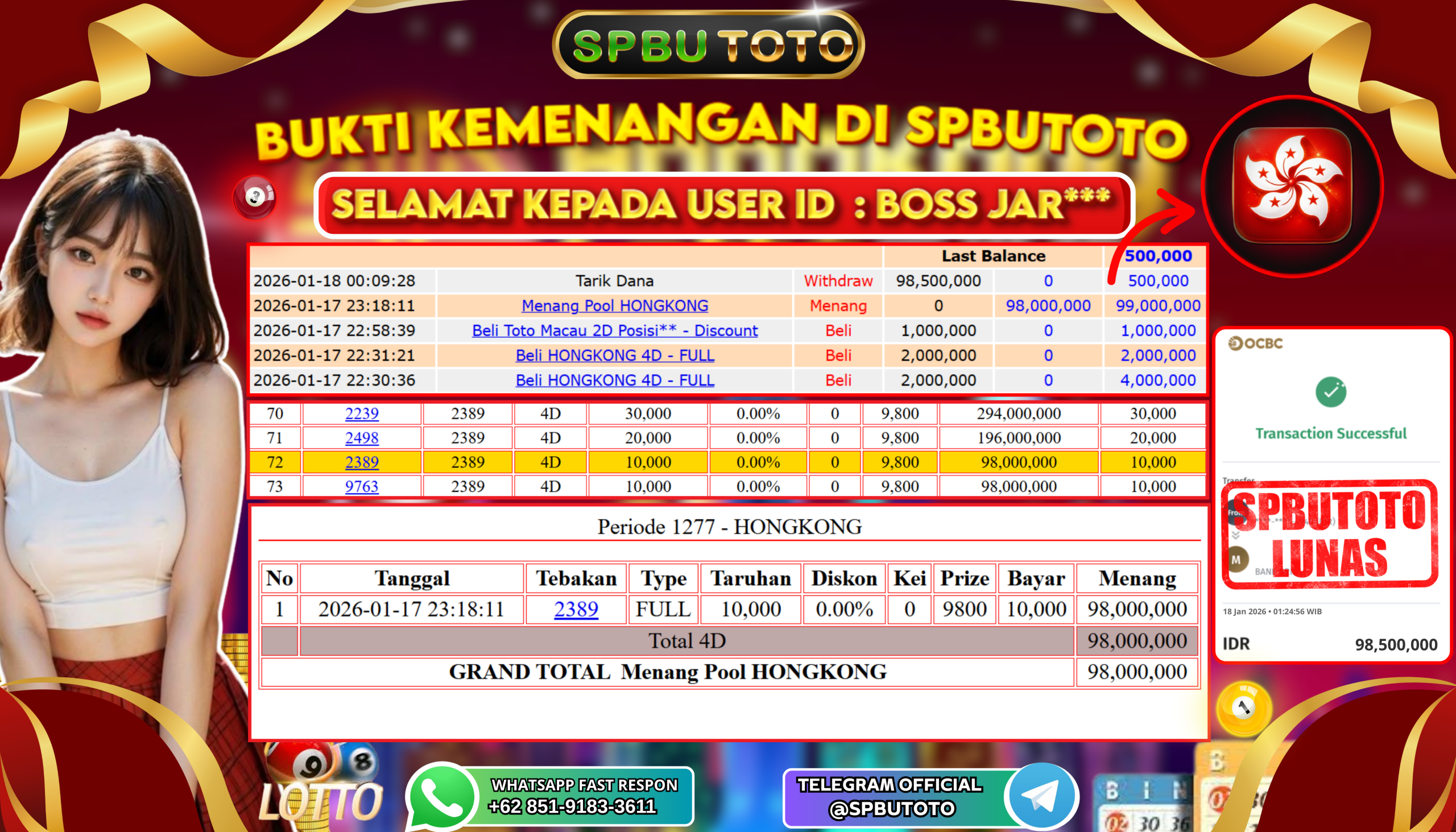This screenshot has height=832, width=1456.
Task: Click the Telegram Official @SPBUTOTO banner
Action: (891, 798)
